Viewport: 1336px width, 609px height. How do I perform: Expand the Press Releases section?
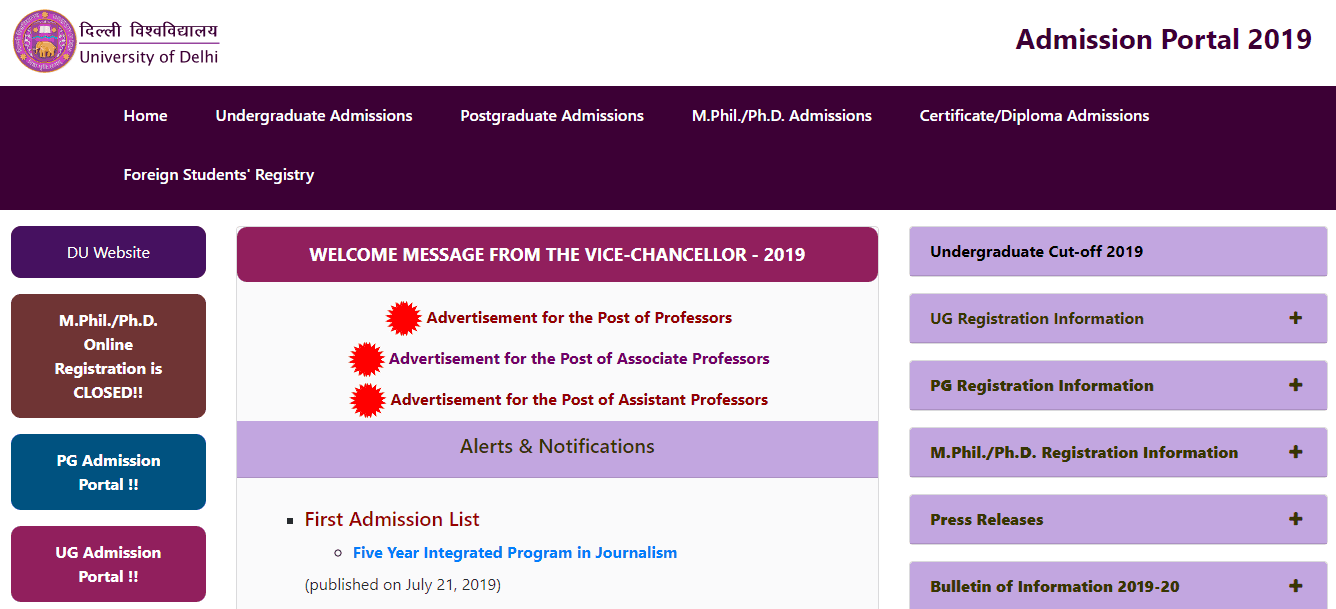tap(1295, 519)
